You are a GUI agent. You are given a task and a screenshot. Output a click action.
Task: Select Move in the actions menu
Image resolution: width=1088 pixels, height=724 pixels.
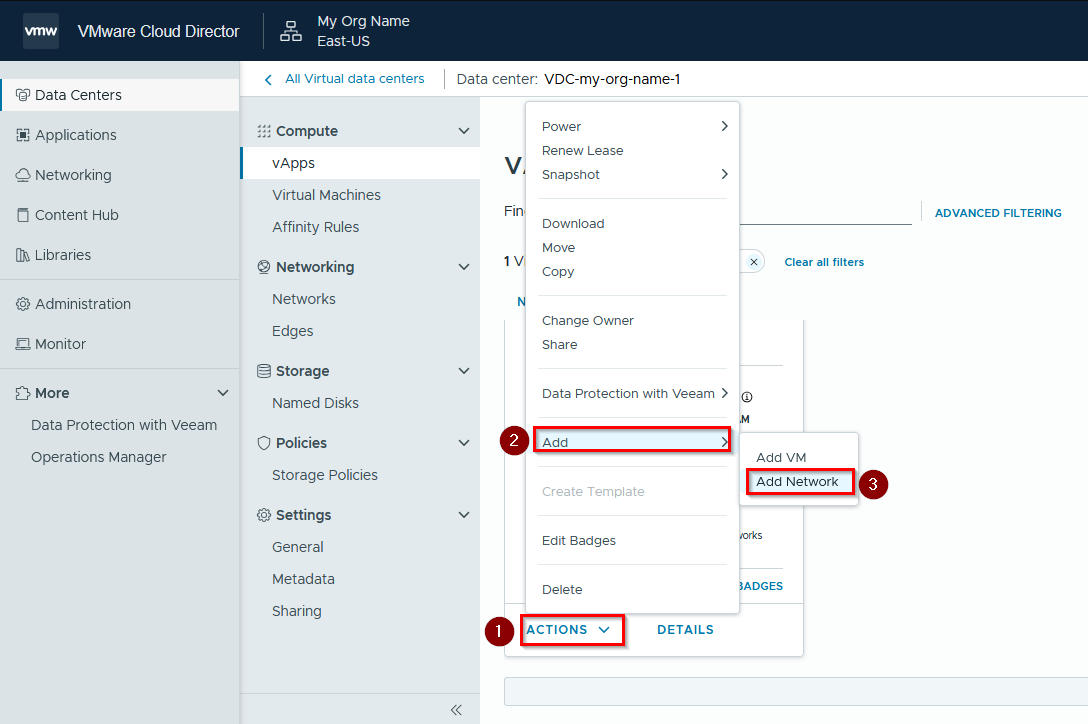coord(559,248)
